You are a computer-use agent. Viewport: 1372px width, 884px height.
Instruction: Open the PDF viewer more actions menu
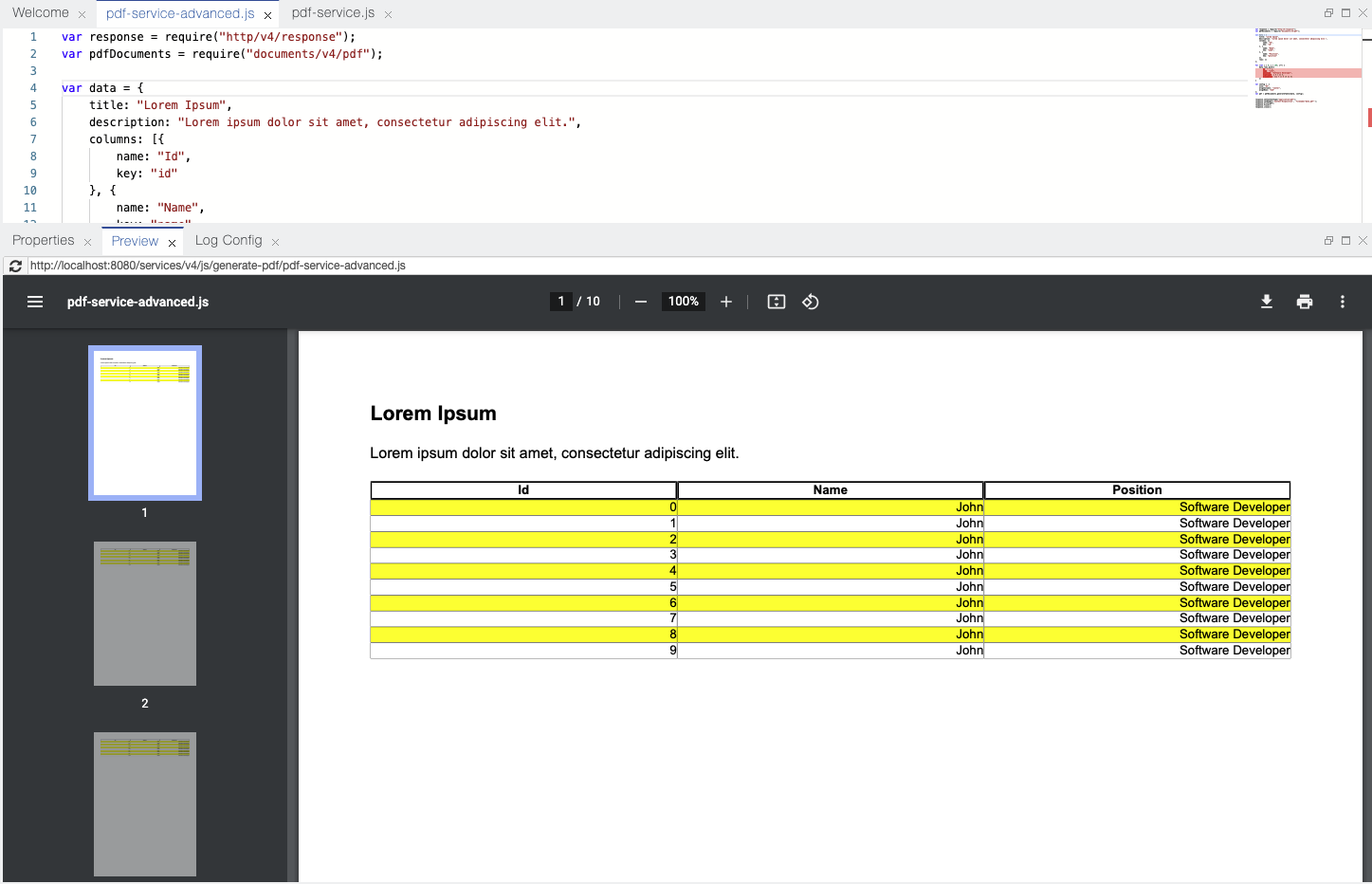1343,302
